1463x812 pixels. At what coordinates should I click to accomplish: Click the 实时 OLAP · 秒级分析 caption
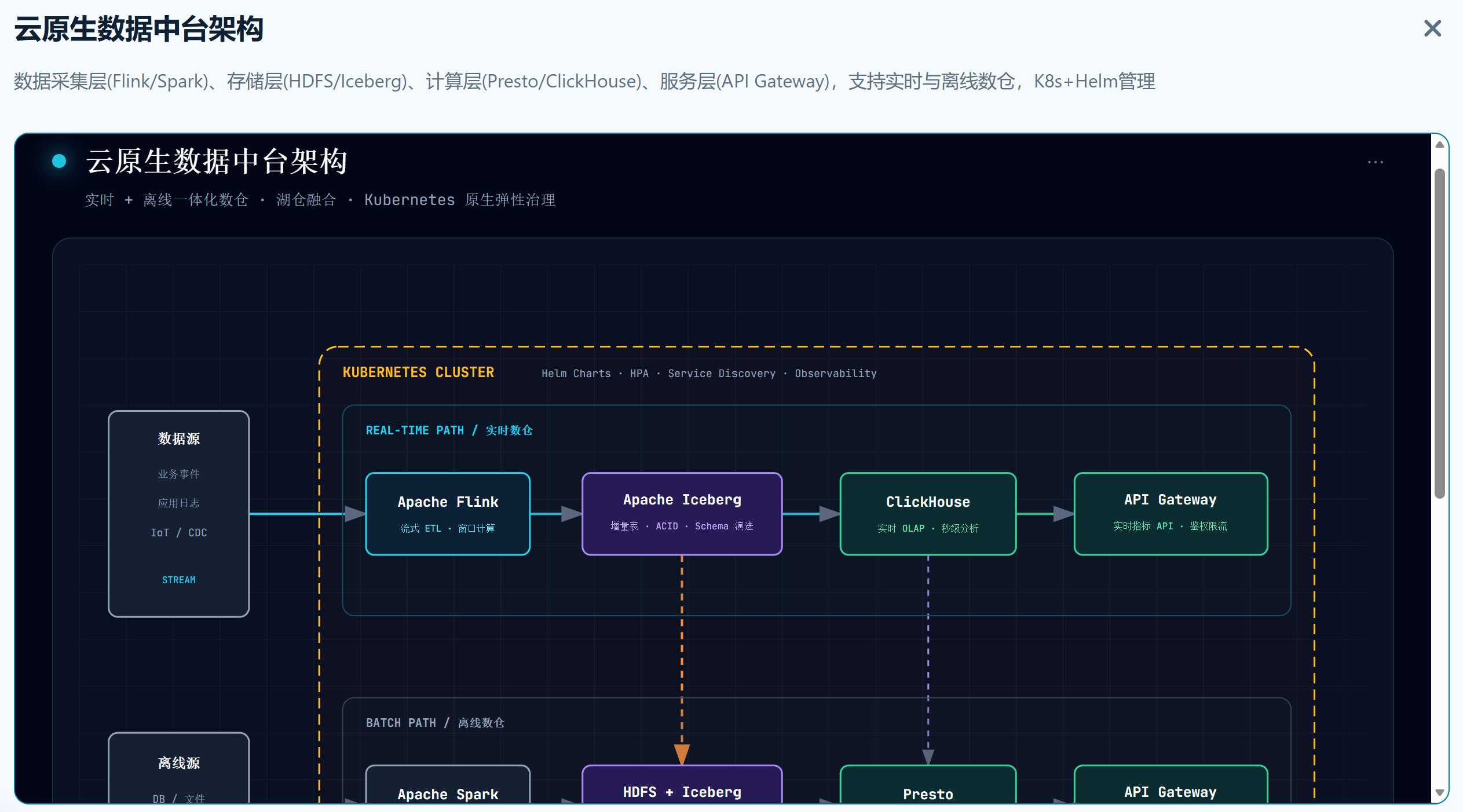[x=928, y=528]
